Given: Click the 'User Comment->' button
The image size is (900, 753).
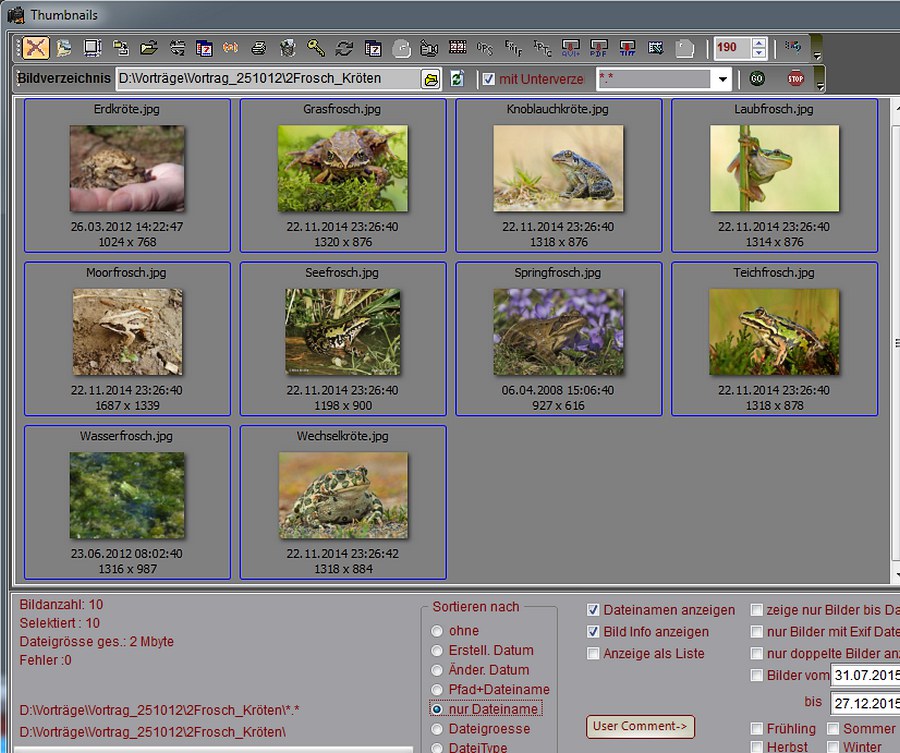Looking at the screenshot, I should (639, 727).
